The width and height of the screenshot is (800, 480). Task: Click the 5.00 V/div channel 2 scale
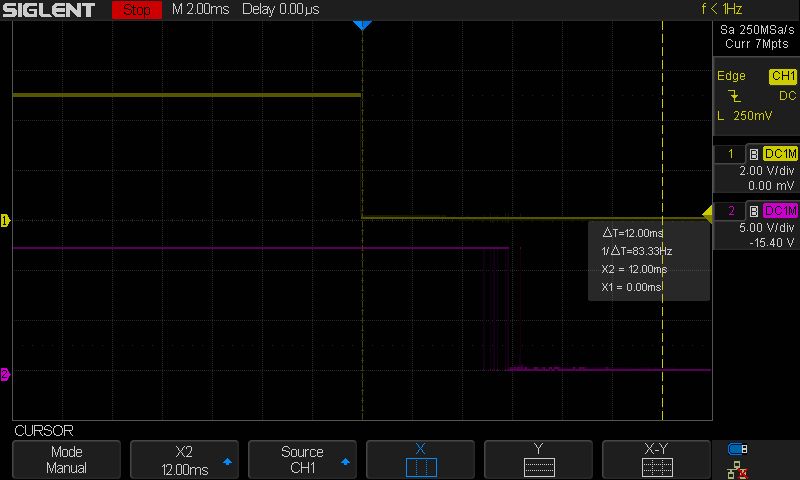pyautogui.click(x=767, y=228)
